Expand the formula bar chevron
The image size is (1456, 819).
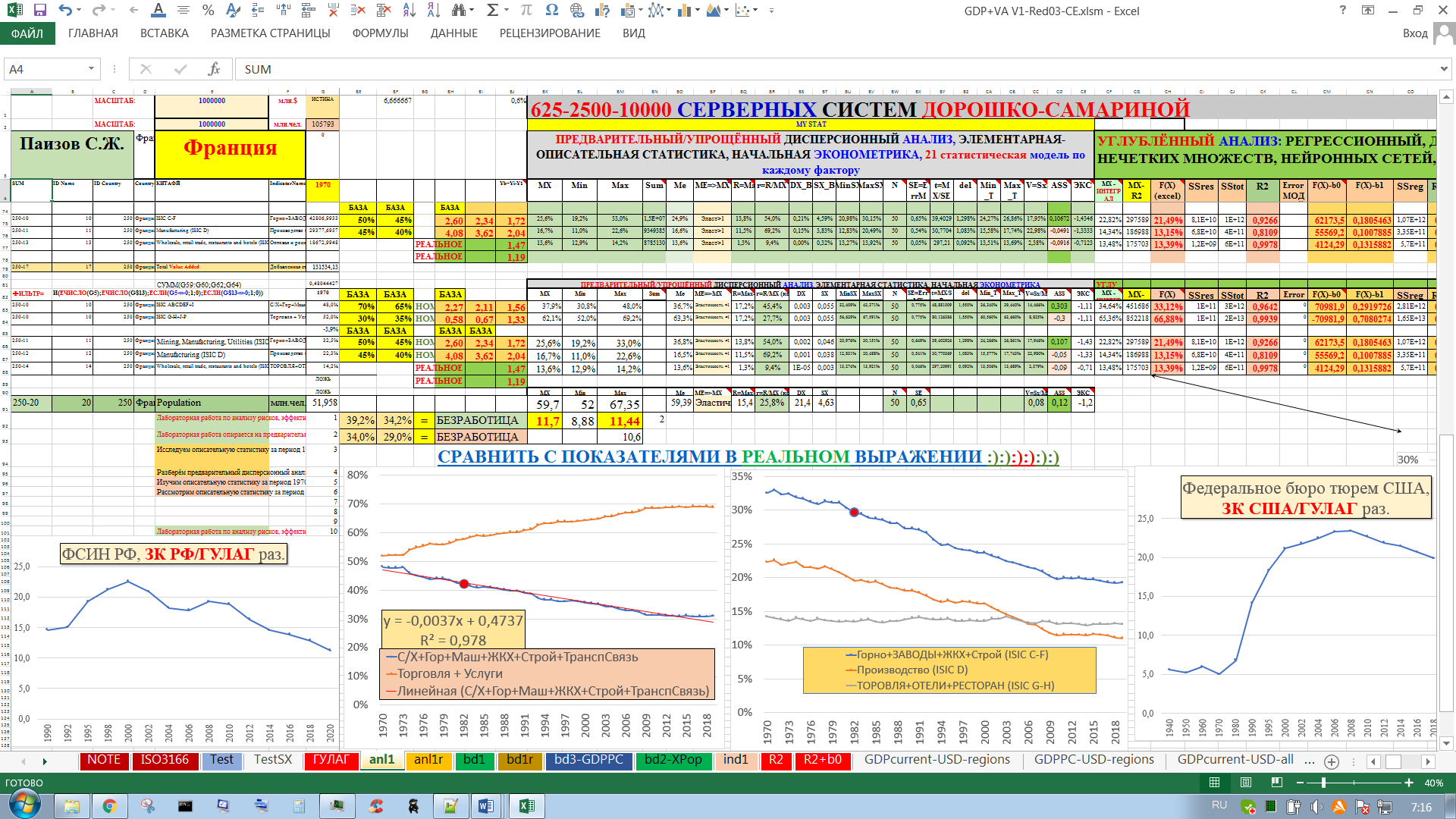(x=1444, y=69)
